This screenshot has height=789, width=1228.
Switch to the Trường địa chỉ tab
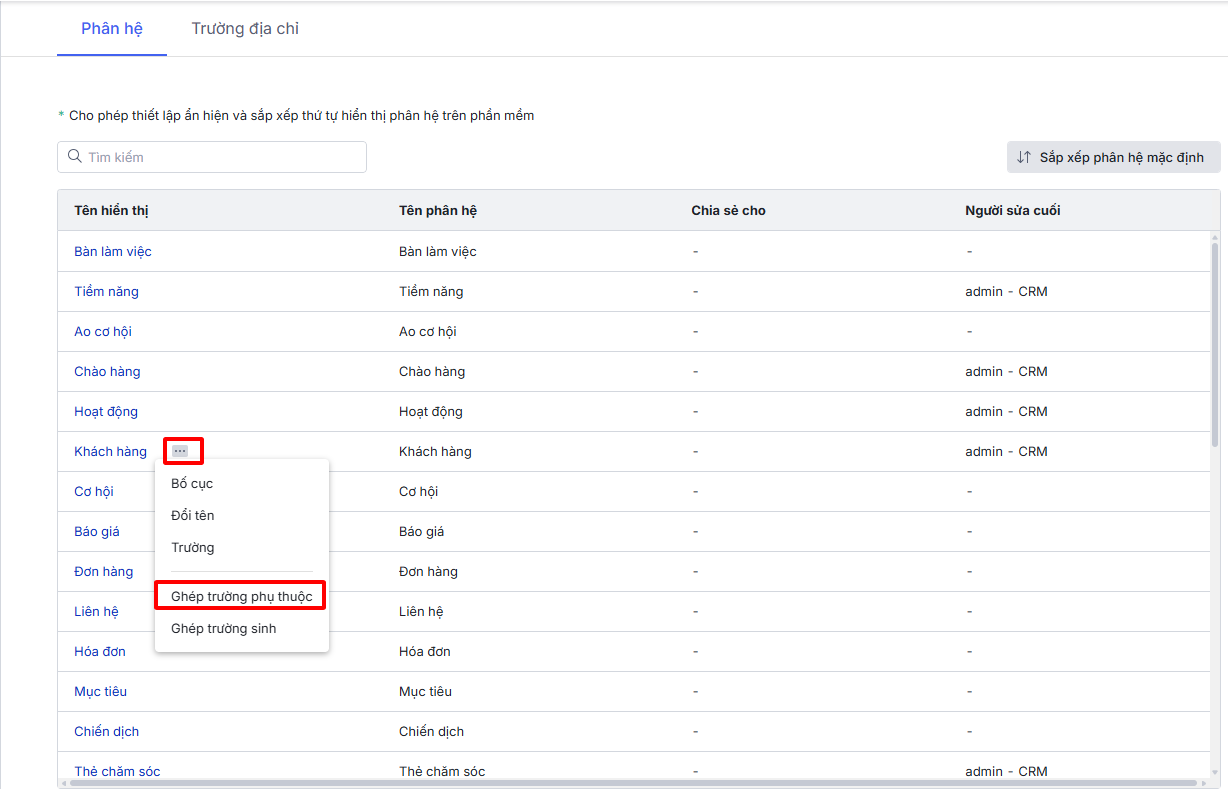coord(245,28)
